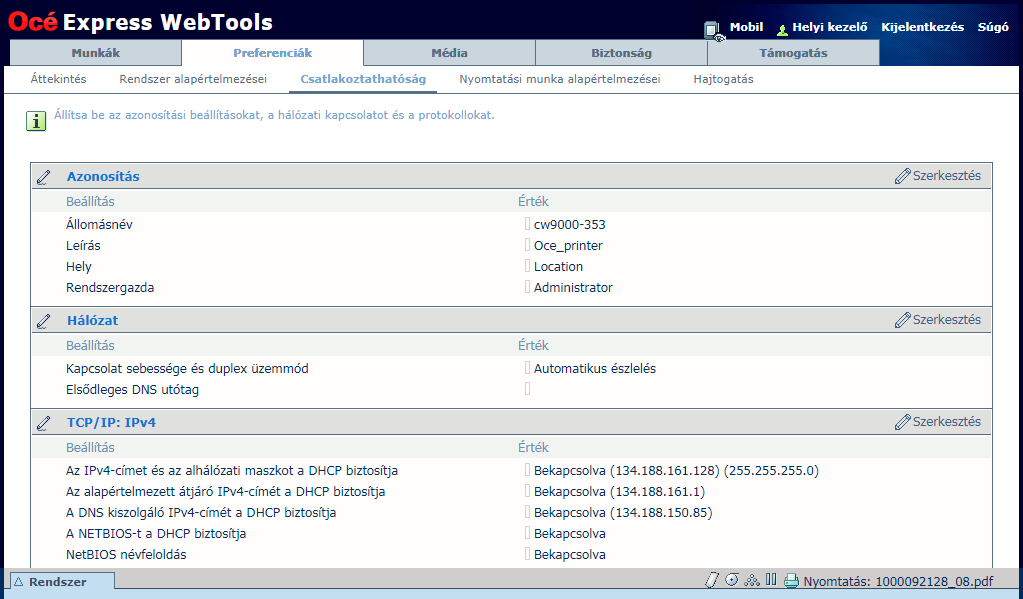This screenshot has height=599, width=1023.
Task: Click the alapértelmezett átjáró IPv4-címét setting
Action: coord(225,491)
